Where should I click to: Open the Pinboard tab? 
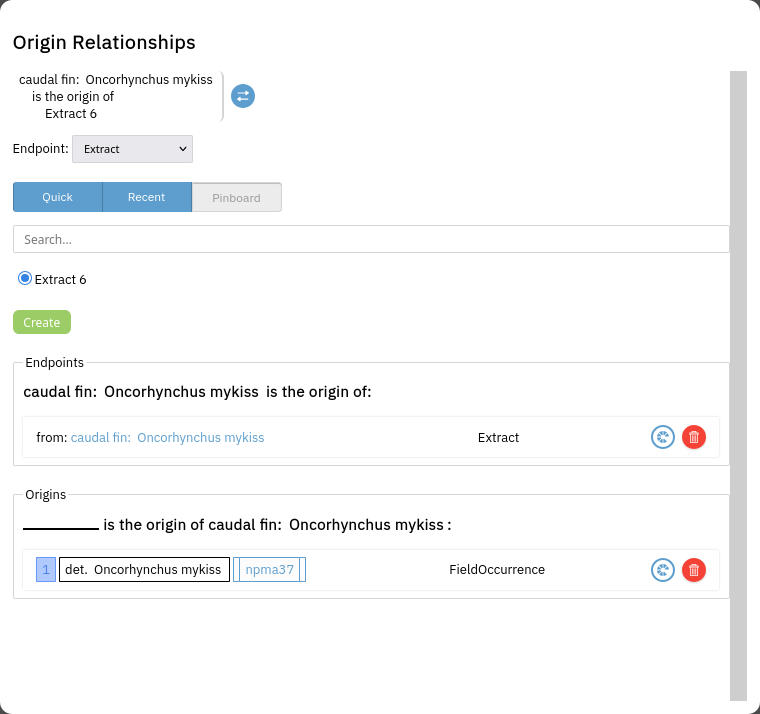pos(236,198)
